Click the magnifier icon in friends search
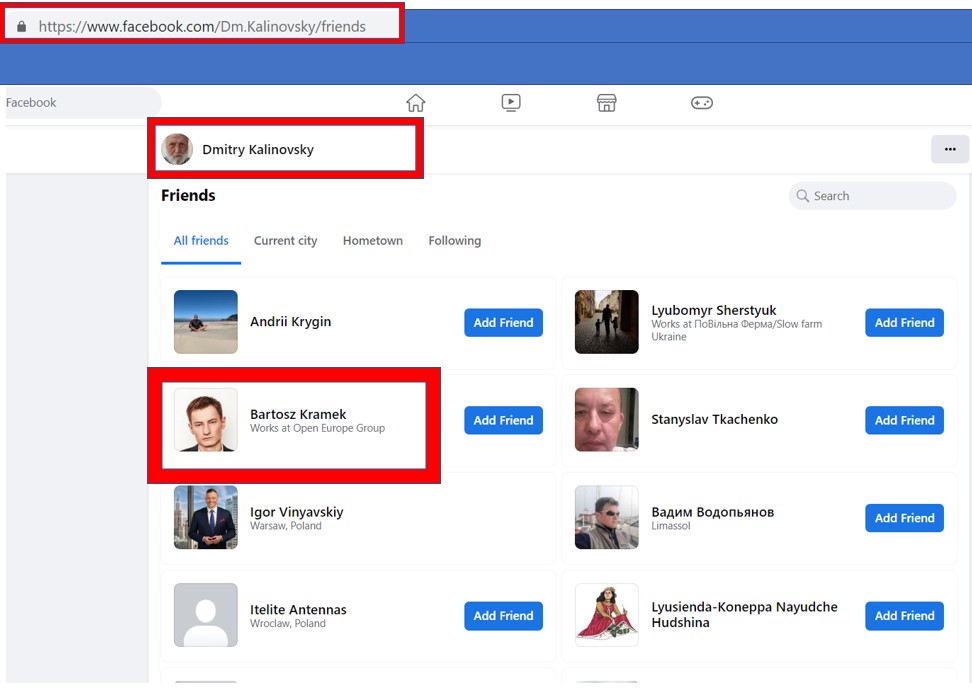 pyautogui.click(x=802, y=196)
